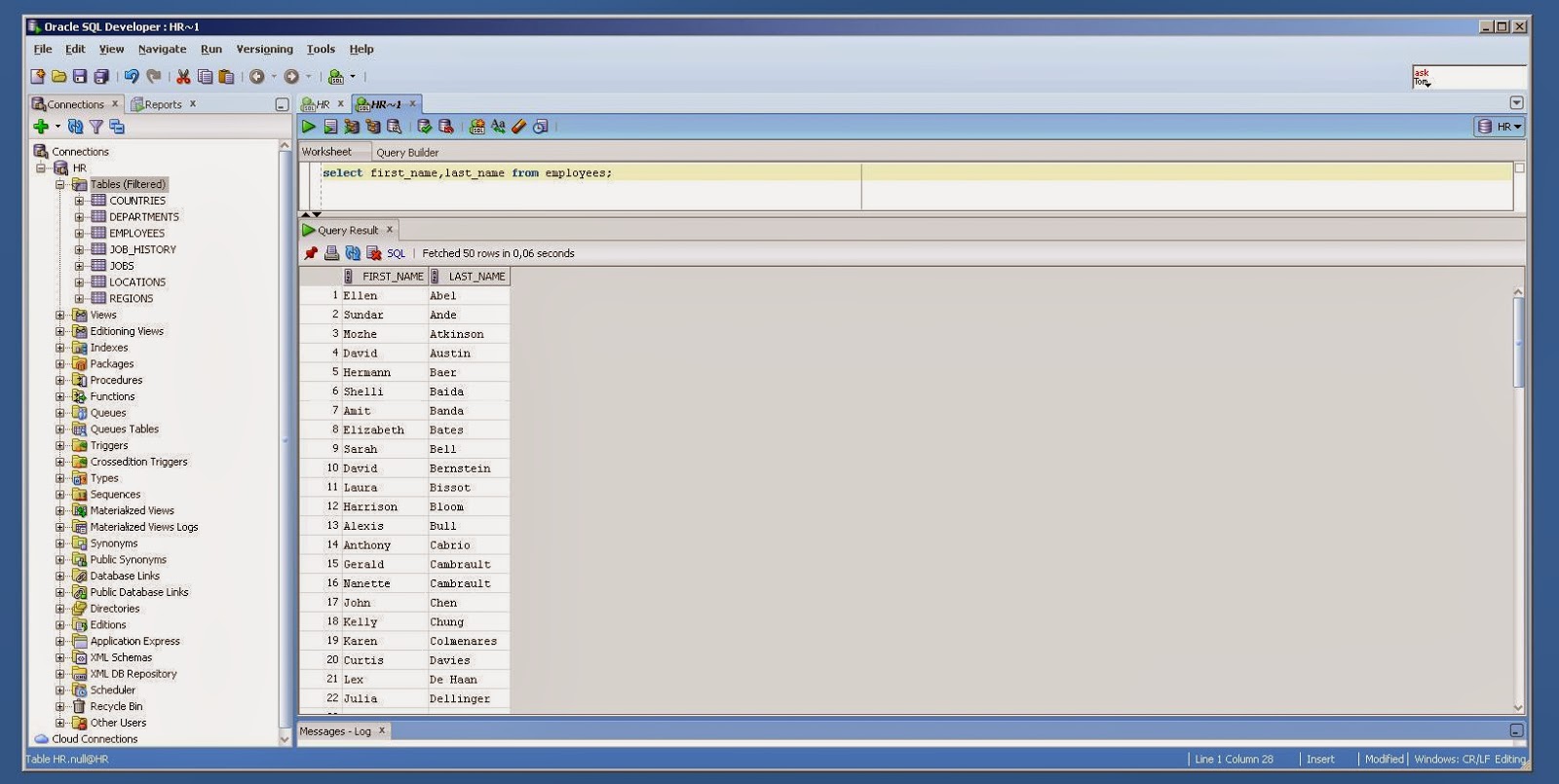Image resolution: width=1559 pixels, height=784 pixels.
Task: Open the Tools menu
Action: tap(321, 49)
